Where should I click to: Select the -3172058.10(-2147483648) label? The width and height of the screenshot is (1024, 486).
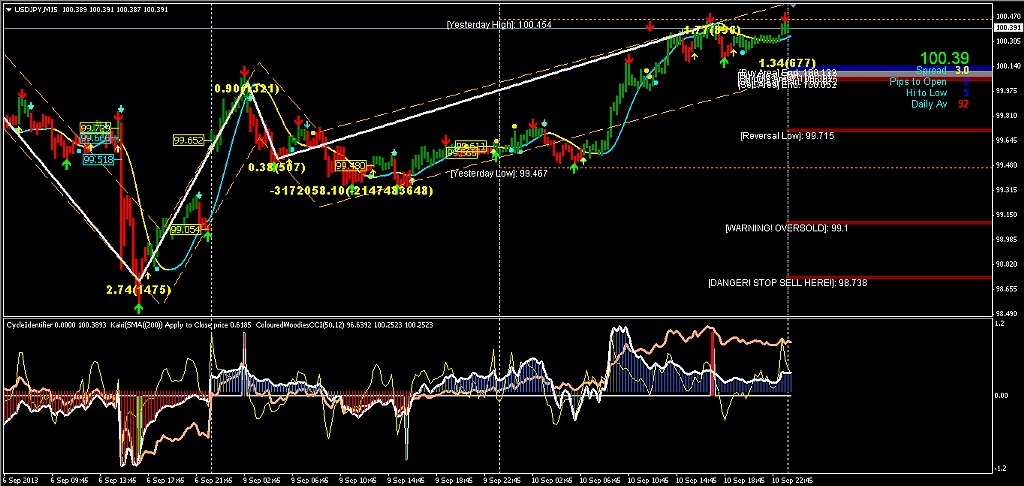(x=351, y=191)
